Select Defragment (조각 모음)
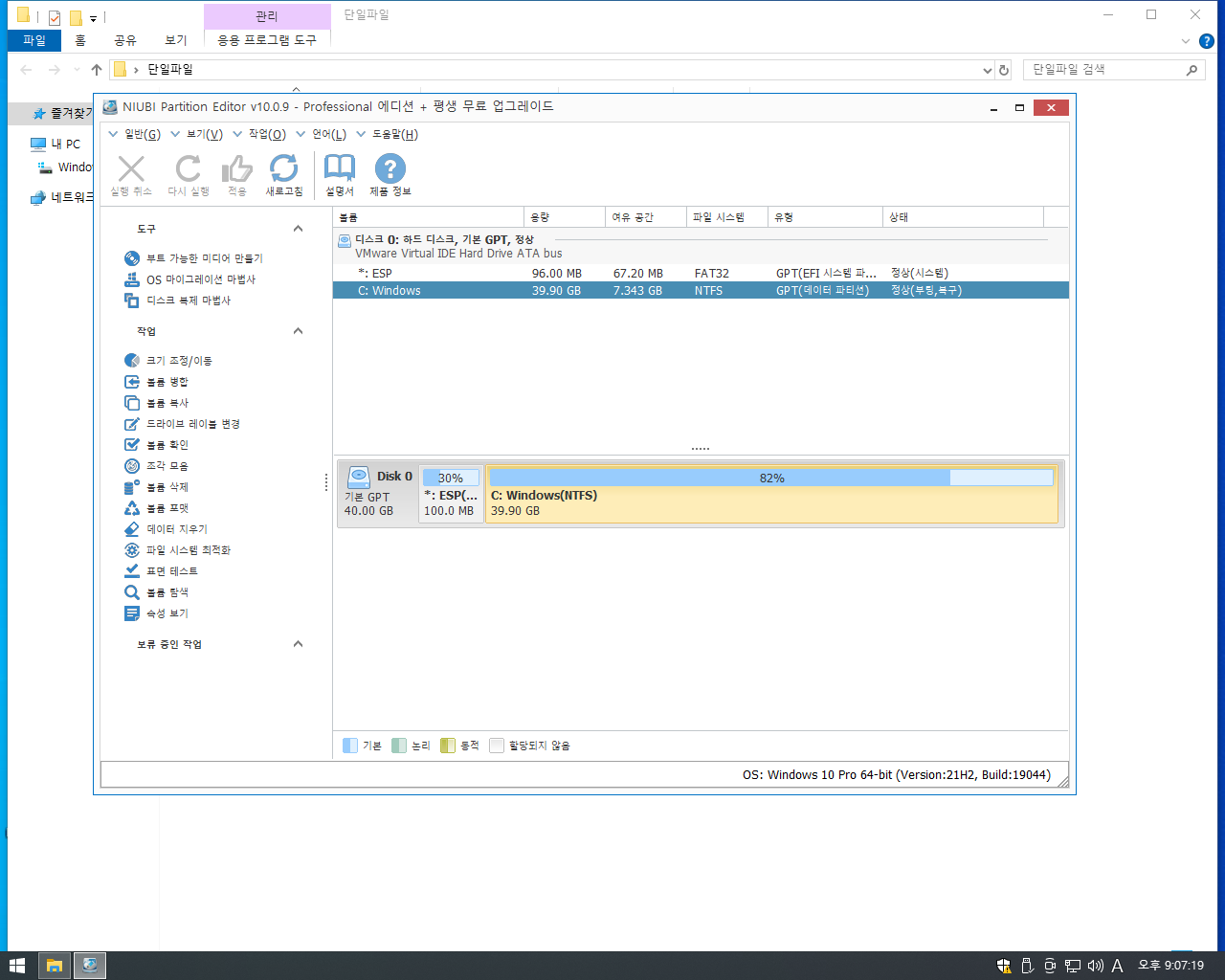The height and width of the screenshot is (980, 1225). 157,466
